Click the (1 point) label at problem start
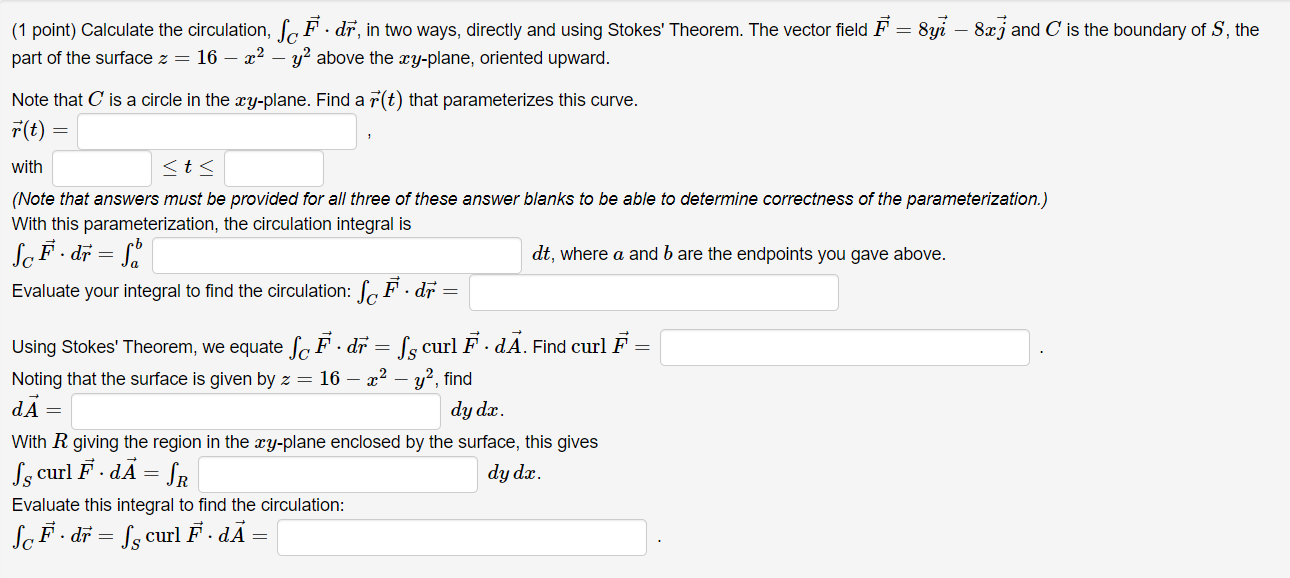Screen dimensions: 1290x578 coord(40,29)
